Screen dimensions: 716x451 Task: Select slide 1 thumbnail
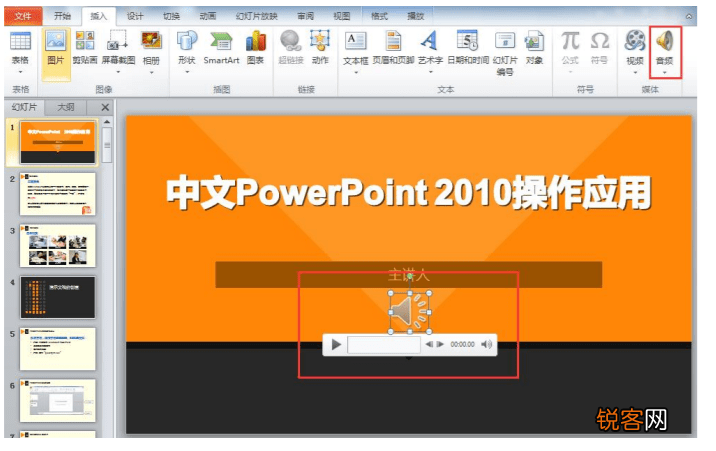click(58, 142)
